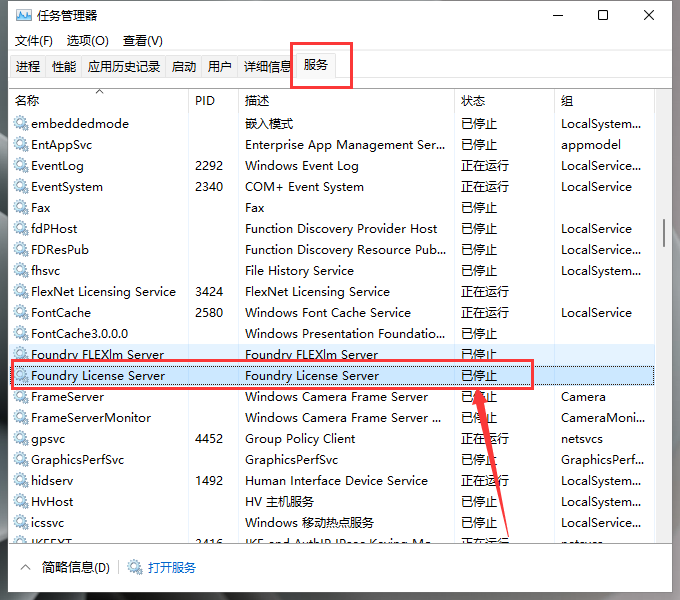Click description 'HV 主机服务'
Image resolution: width=680 pixels, height=600 pixels.
pyautogui.click(x=279, y=502)
